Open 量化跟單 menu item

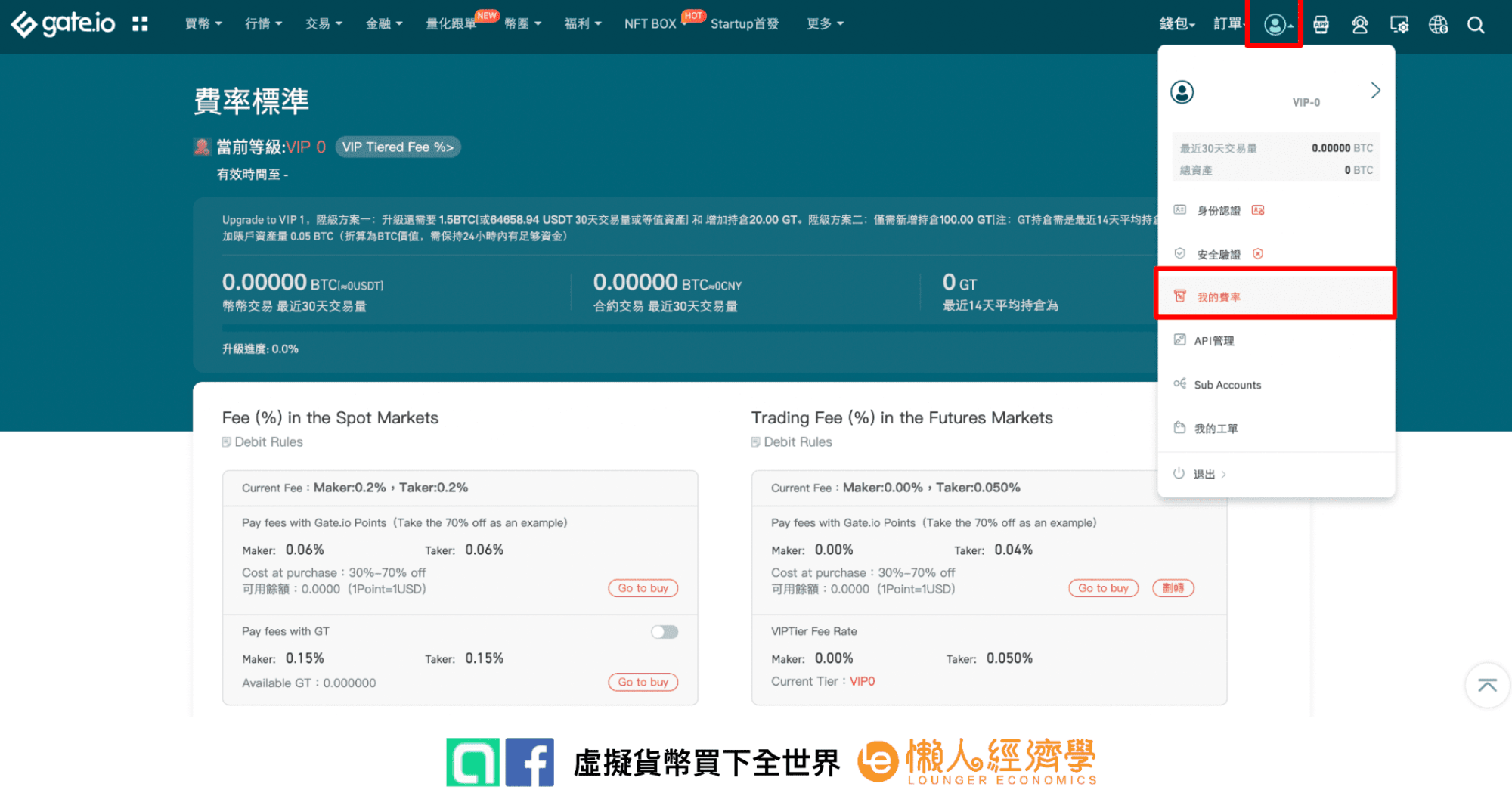(x=451, y=24)
